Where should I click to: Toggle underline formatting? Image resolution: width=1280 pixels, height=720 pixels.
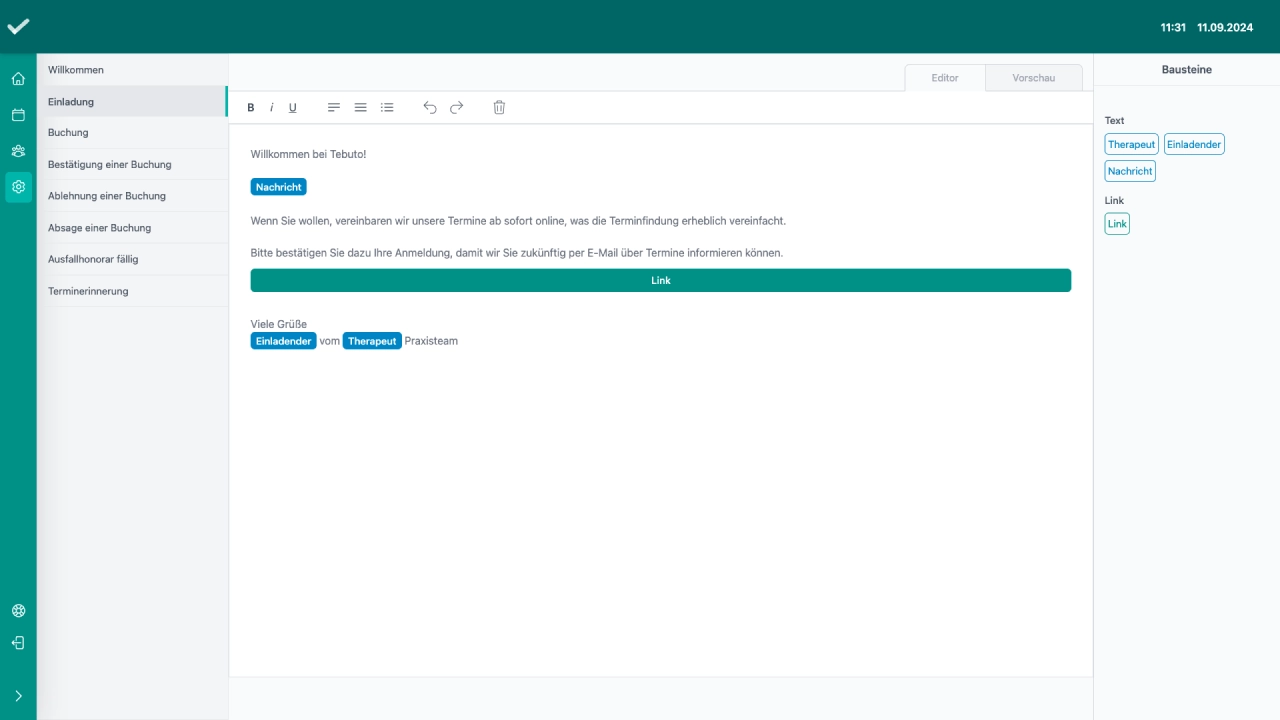pyautogui.click(x=292, y=108)
